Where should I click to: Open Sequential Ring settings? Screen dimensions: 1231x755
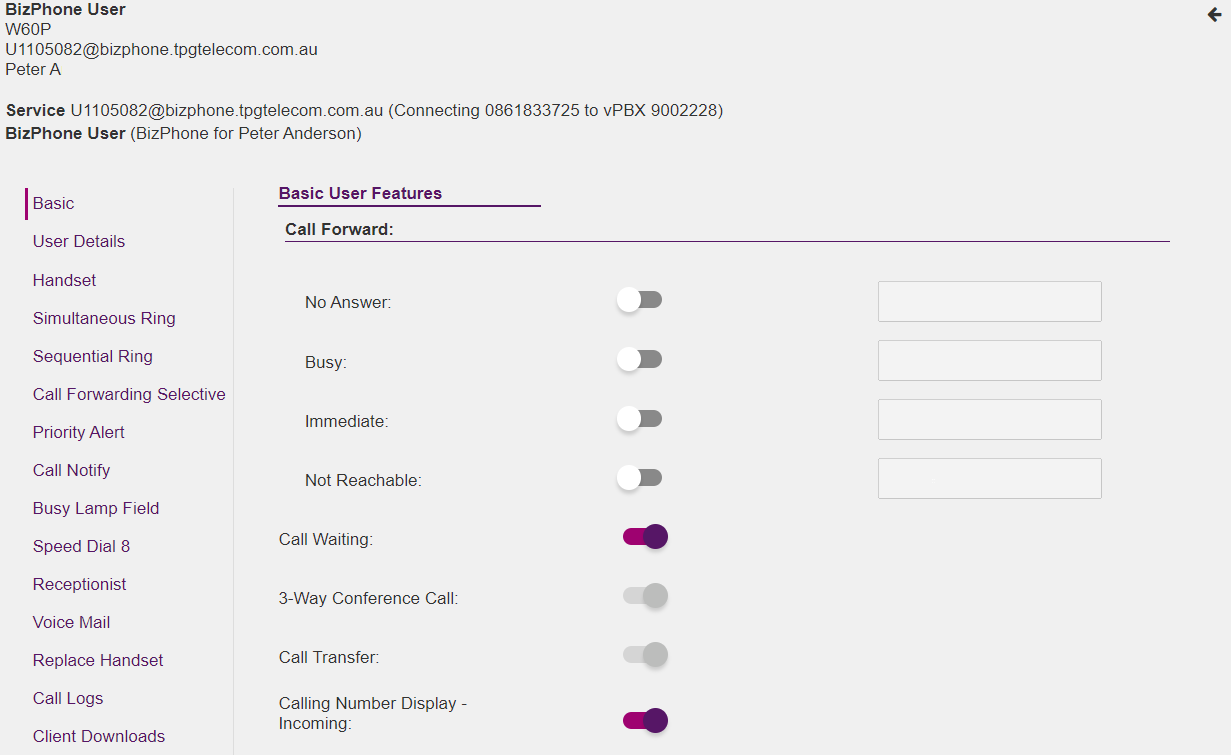(93, 356)
